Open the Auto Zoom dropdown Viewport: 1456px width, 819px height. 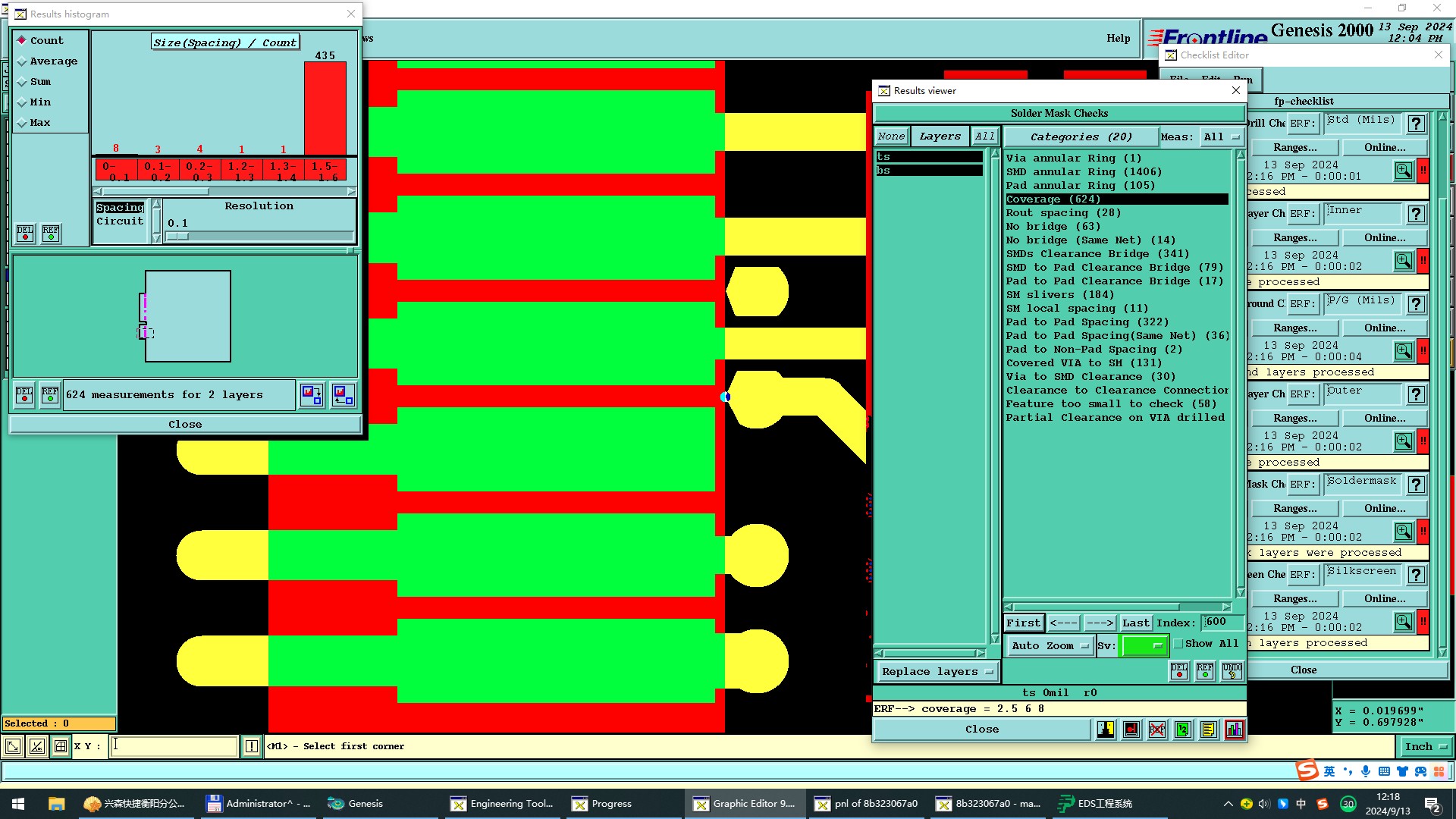1050,646
